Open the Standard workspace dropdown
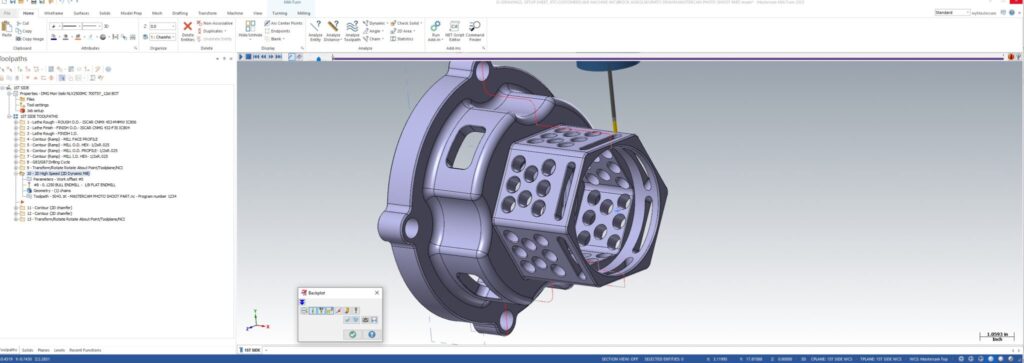 point(953,12)
